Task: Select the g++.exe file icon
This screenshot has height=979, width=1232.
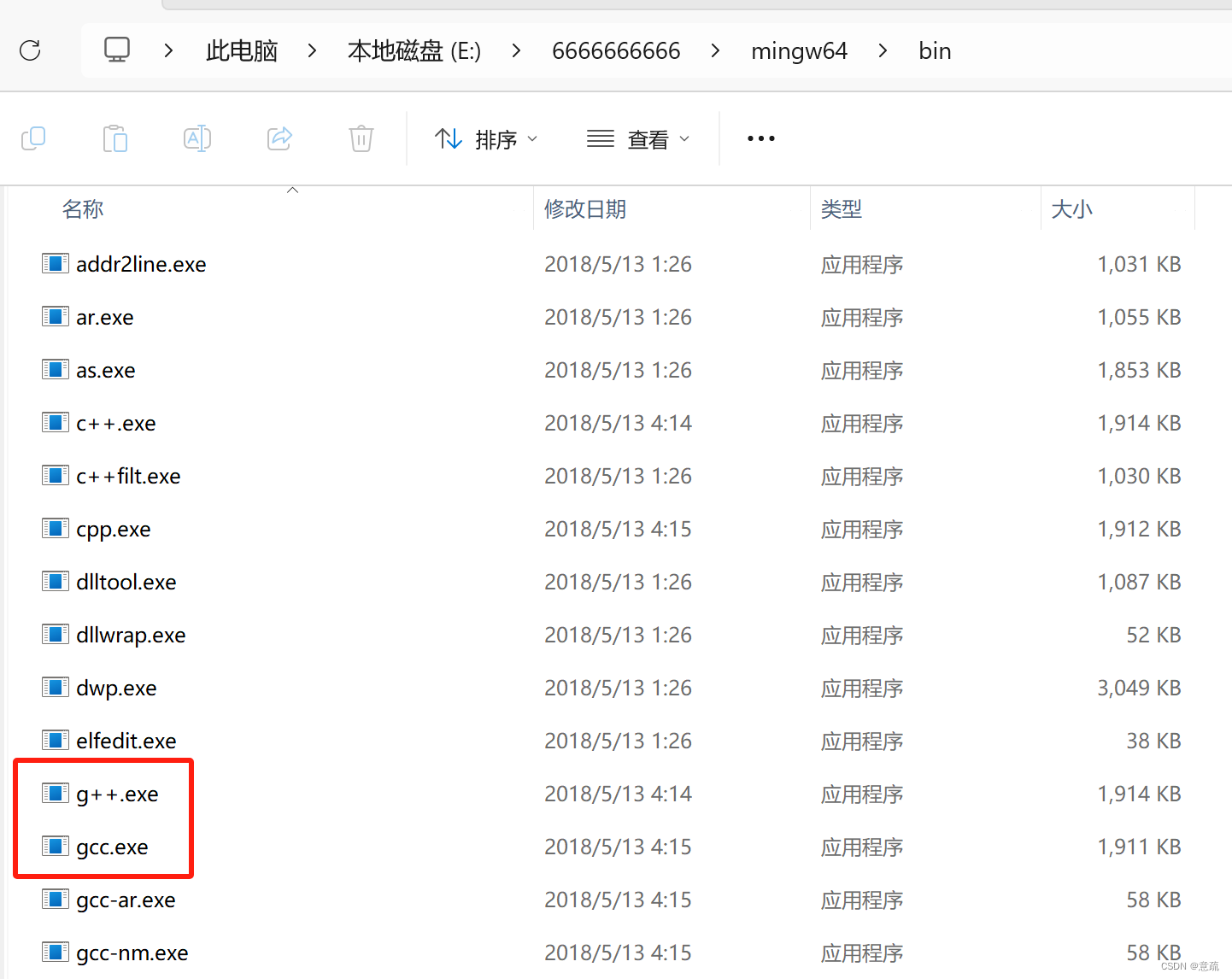Action: coord(56,793)
